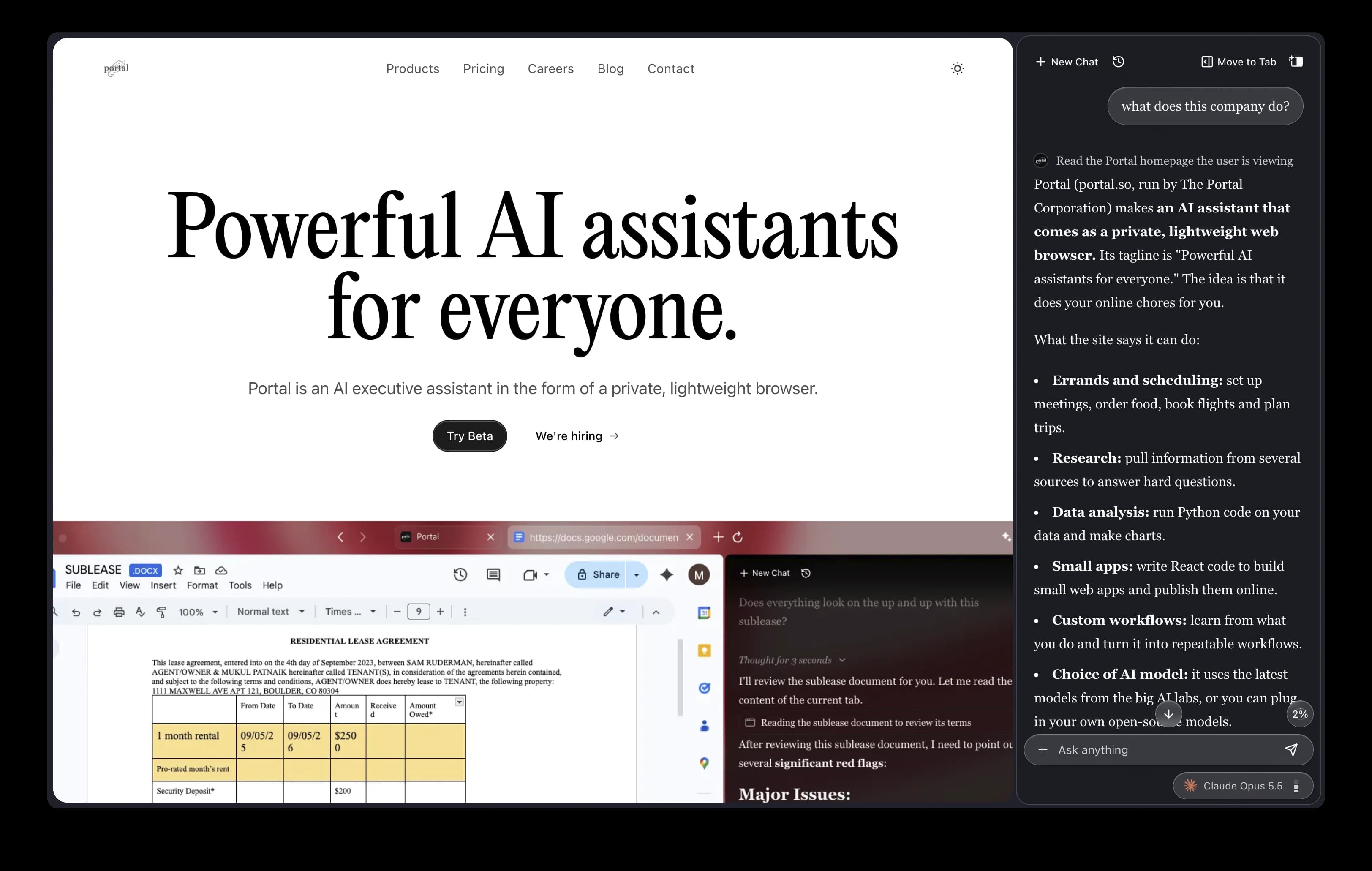
Task: Click the Try Beta button
Action: pyautogui.click(x=469, y=436)
